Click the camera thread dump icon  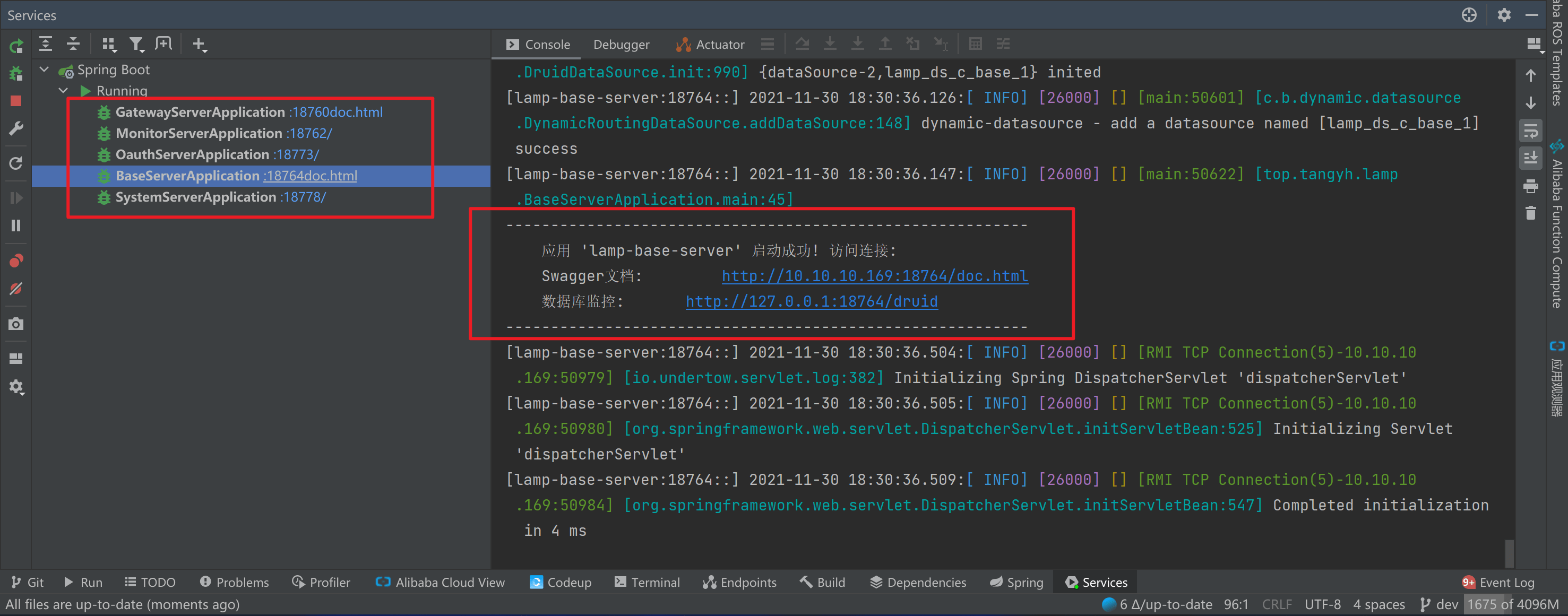tap(16, 324)
